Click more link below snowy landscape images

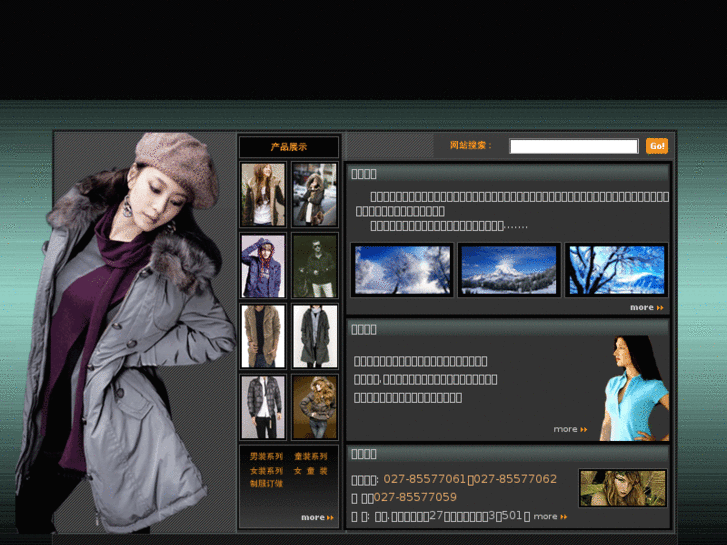(x=646, y=308)
